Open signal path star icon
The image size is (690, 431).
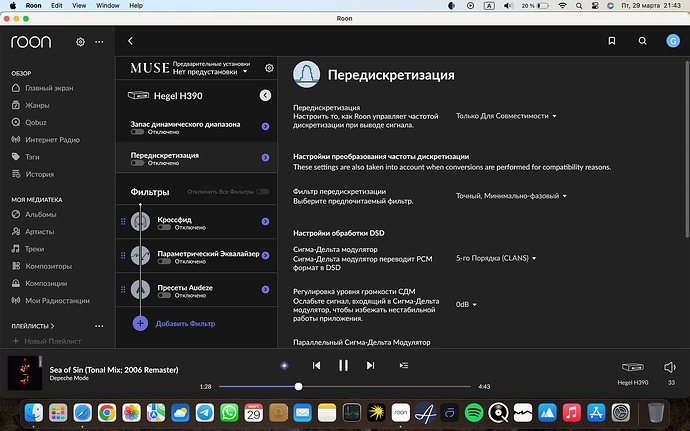(284, 365)
